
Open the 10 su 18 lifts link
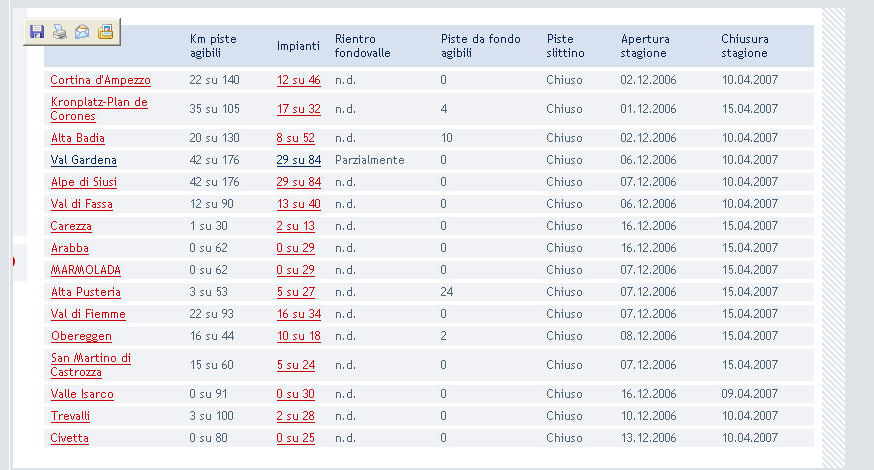pyautogui.click(x=299, y=336)
